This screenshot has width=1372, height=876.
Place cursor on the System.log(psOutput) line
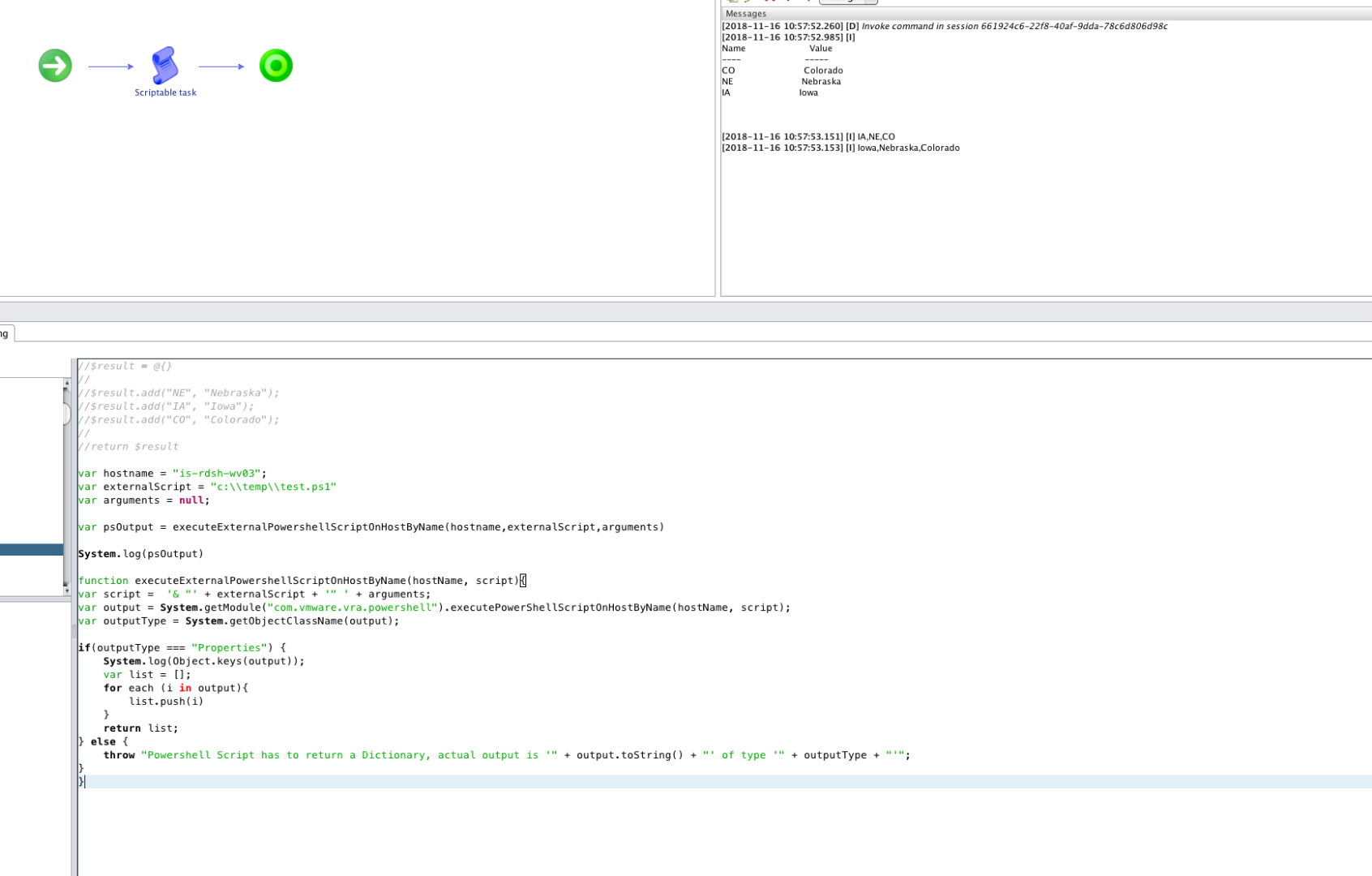pos(141,553)
